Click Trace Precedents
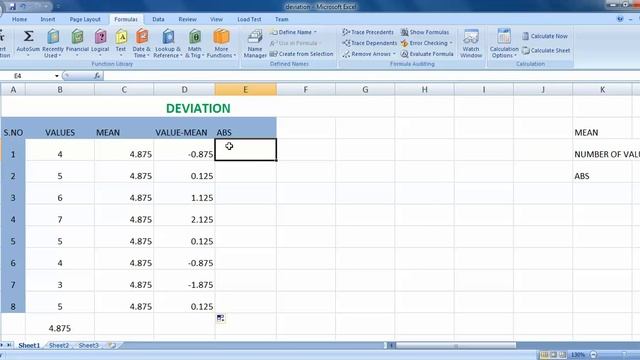Image resolution: width=640 pixels, height=360 pixels. [368, 32]
